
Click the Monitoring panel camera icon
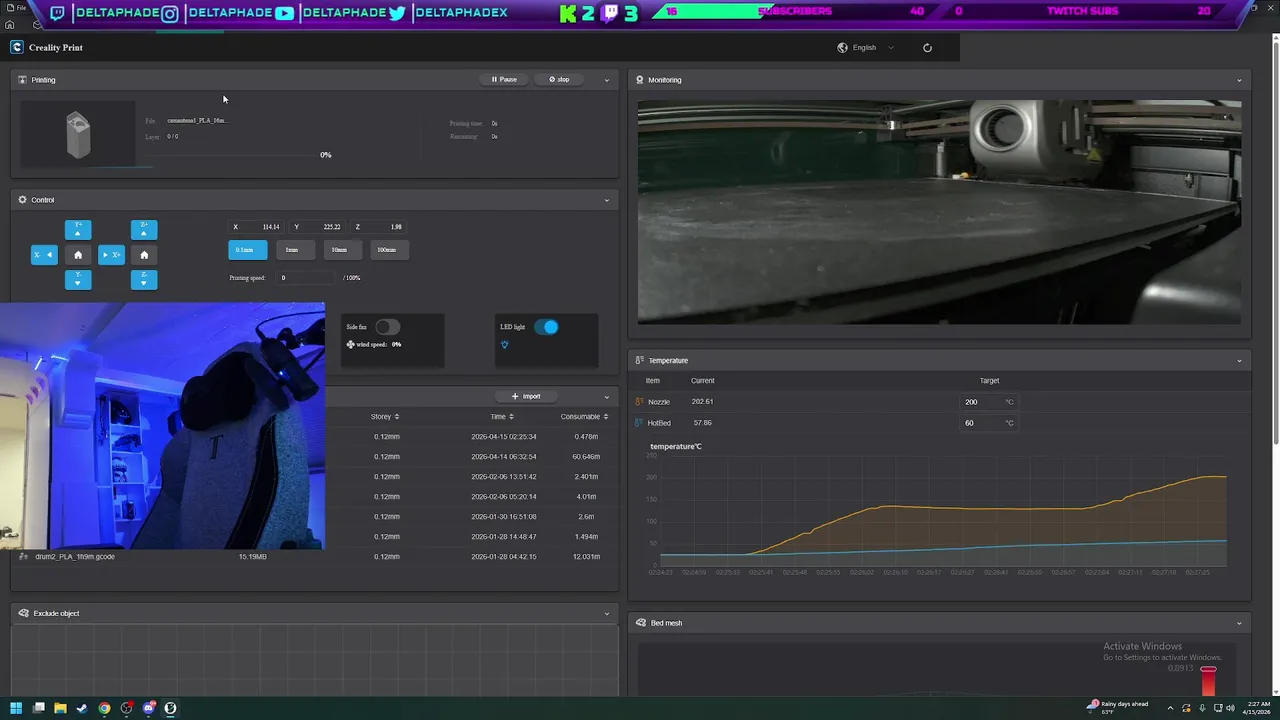pos(639,80)
